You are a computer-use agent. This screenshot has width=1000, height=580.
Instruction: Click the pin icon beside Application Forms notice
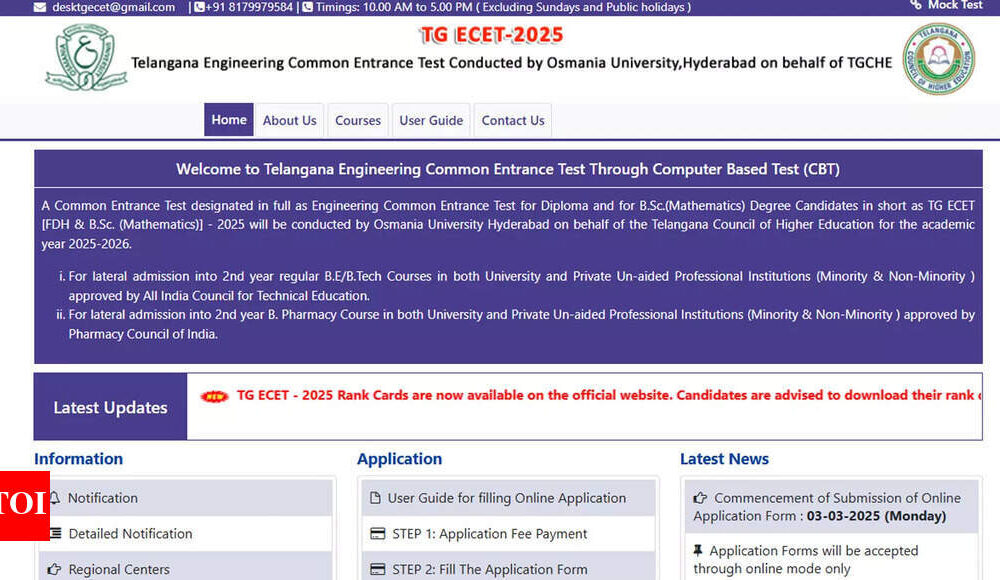pyautogui.click(x=698, y=550)
